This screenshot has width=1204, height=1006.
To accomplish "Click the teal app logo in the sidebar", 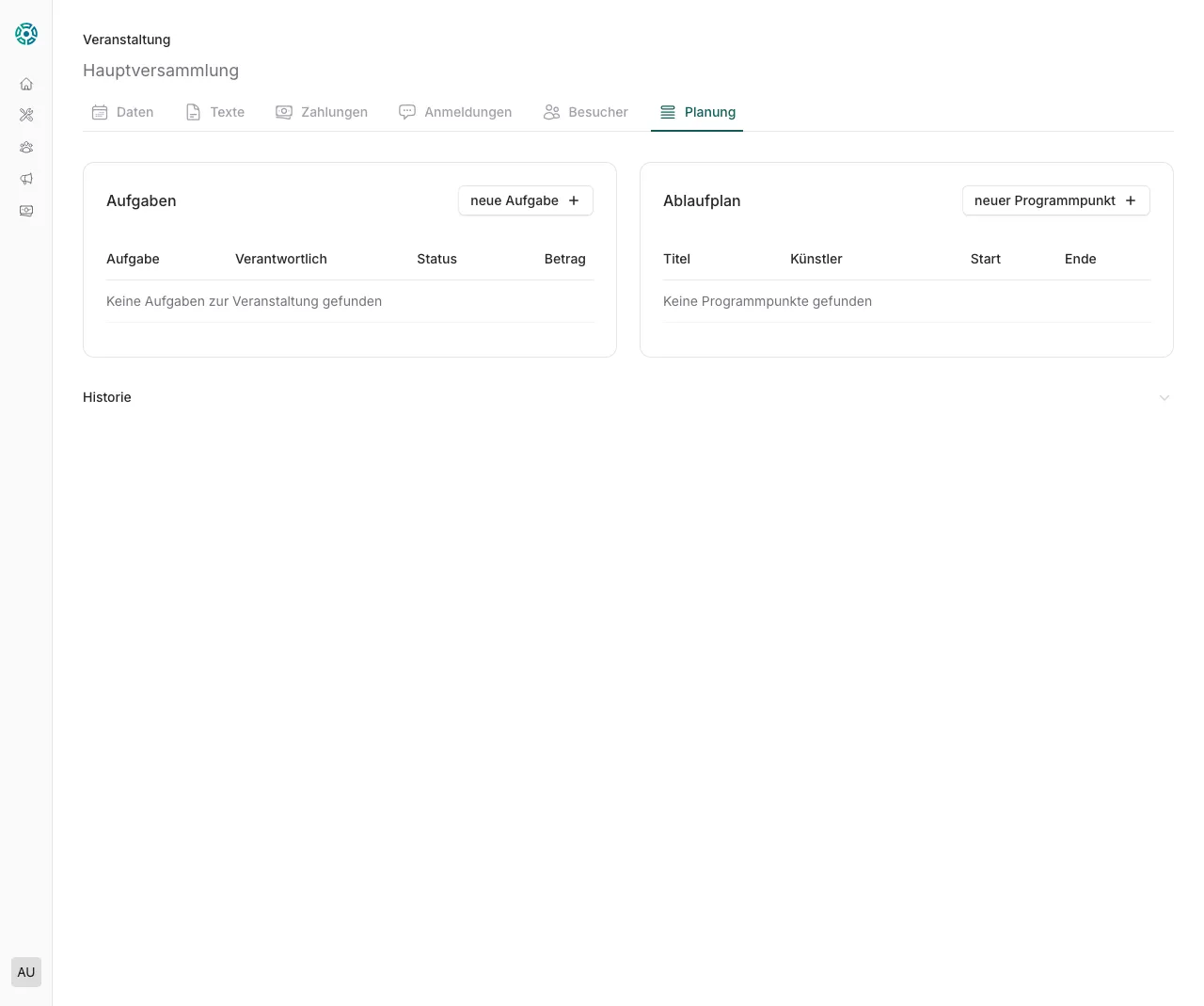I will point(26,34).
